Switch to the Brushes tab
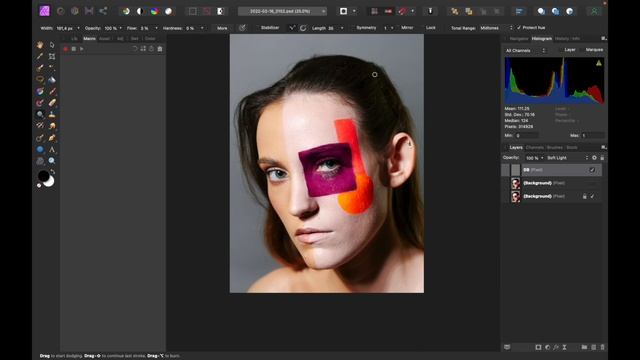The width and height of the screenshot is (640, 360). 555,147
